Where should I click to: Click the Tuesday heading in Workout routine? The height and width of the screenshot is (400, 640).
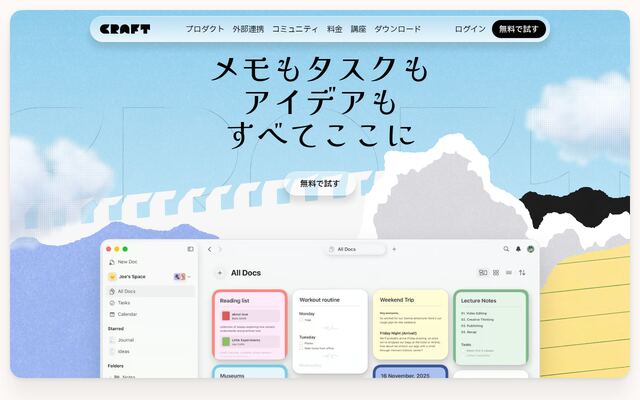(x=307, y=337)
